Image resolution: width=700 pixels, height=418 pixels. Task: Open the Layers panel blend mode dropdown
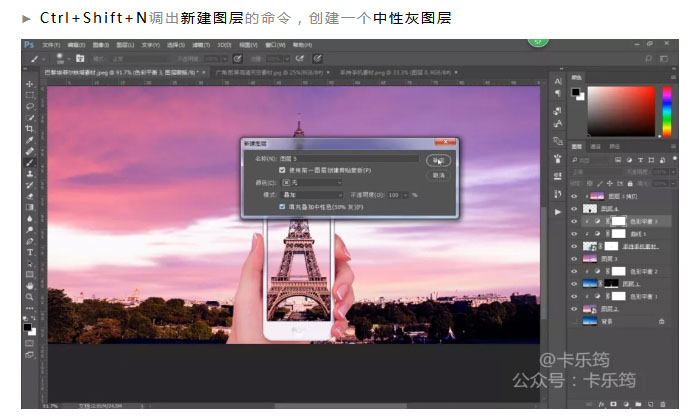pos(595,172)
